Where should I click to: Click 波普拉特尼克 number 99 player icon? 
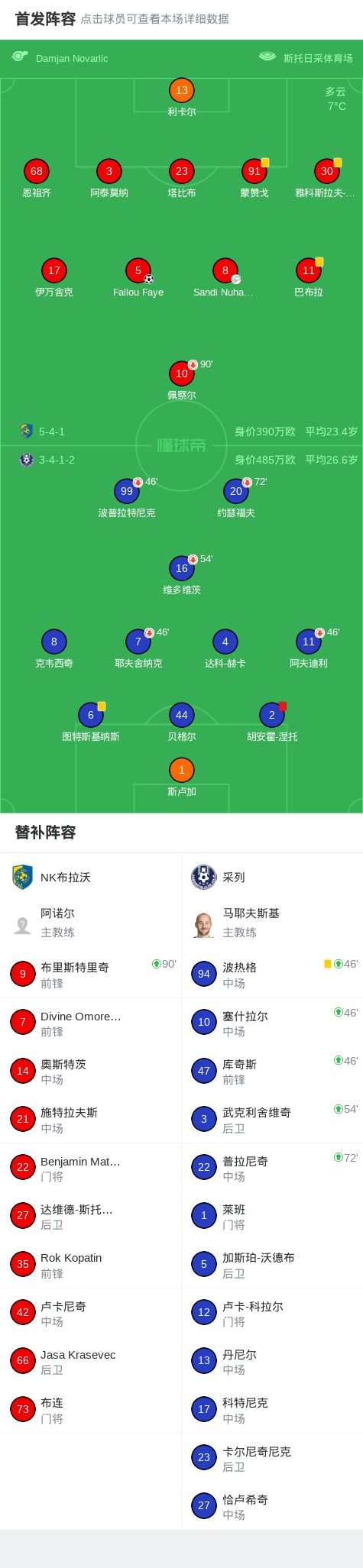pos(127,491)
